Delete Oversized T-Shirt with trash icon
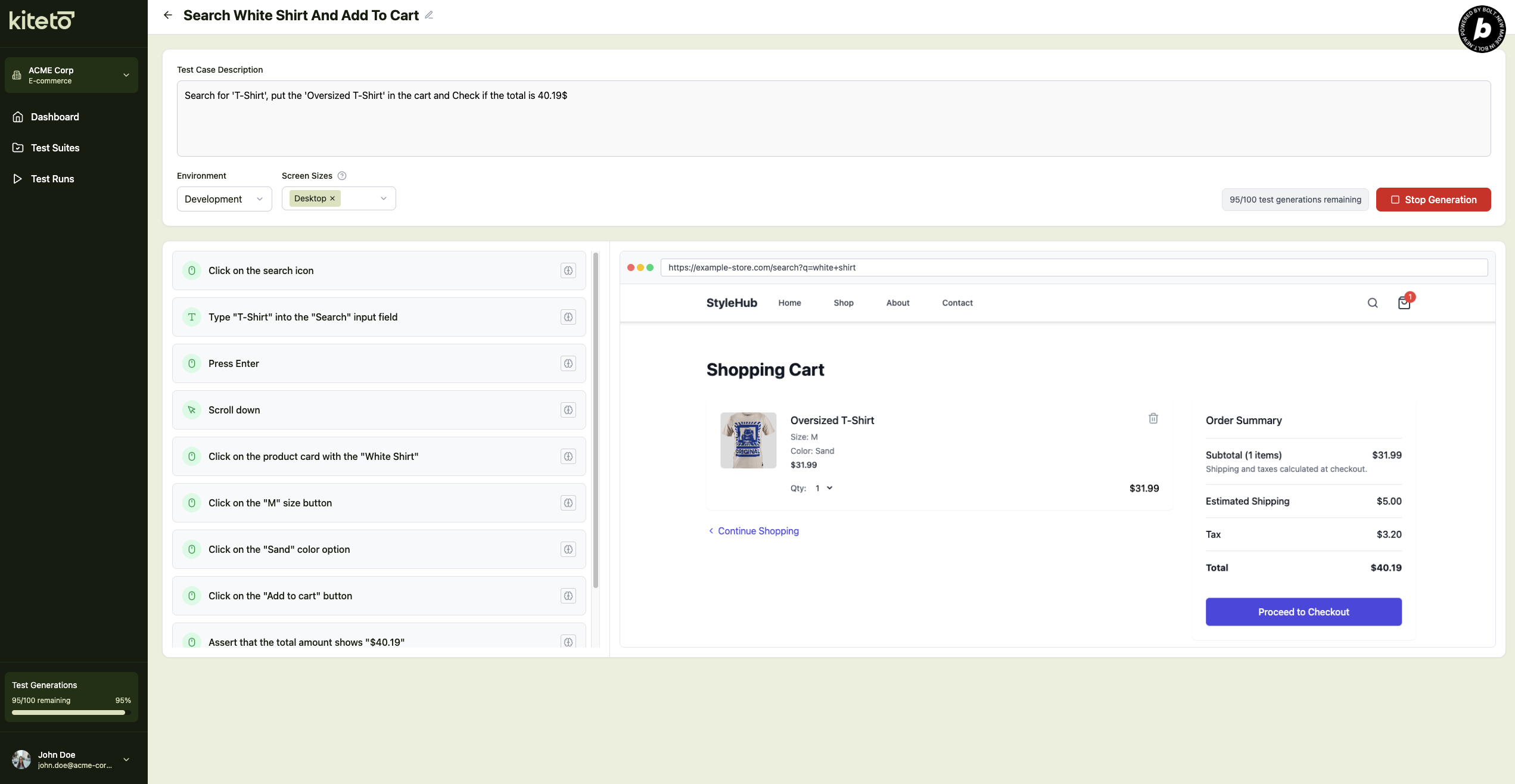Screen dimensions: 1515x784 (x=1153, y=418)
